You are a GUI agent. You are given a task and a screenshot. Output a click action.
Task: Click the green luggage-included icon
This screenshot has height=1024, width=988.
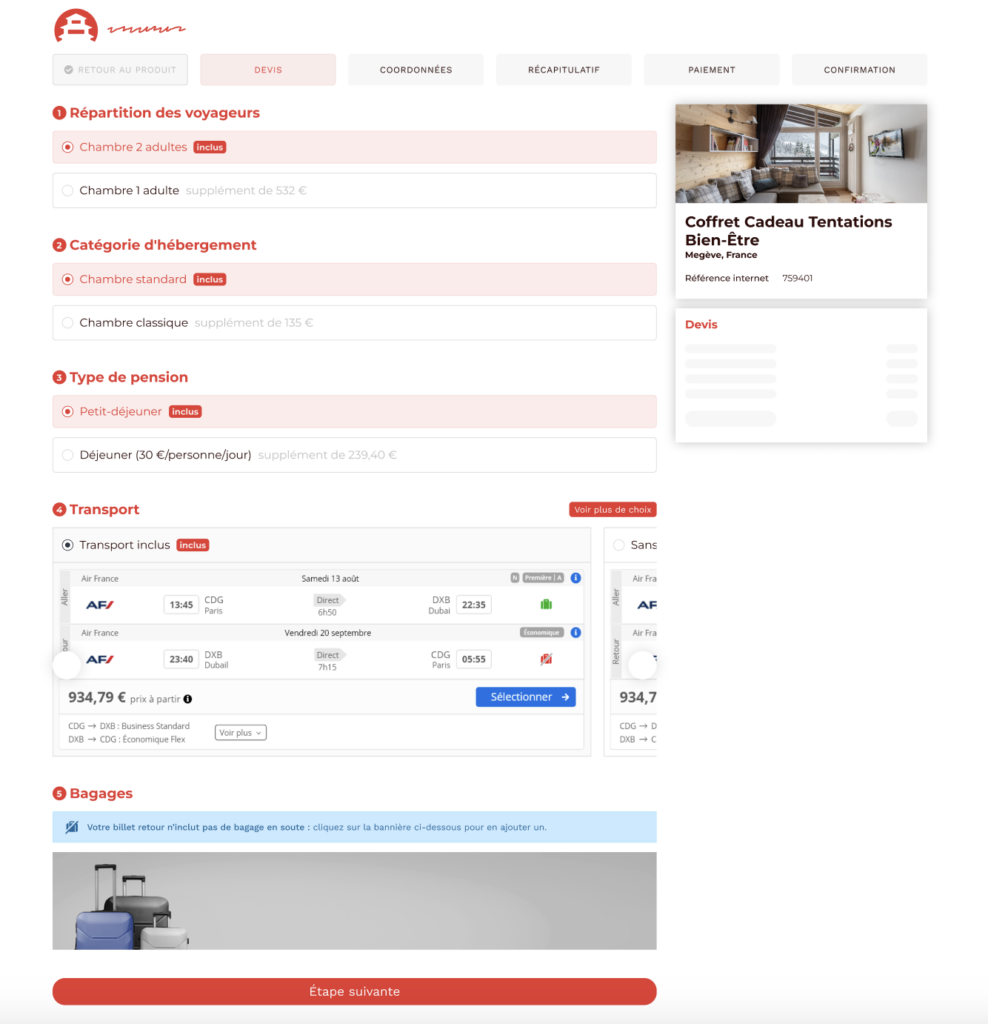click(546, 604)
